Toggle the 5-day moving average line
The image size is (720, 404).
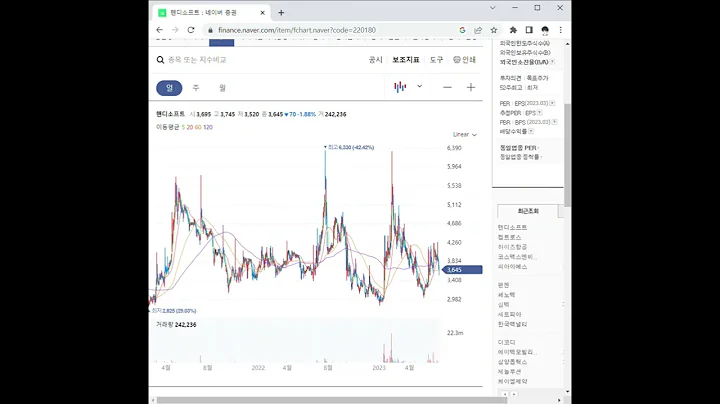[x=183, y=127]
